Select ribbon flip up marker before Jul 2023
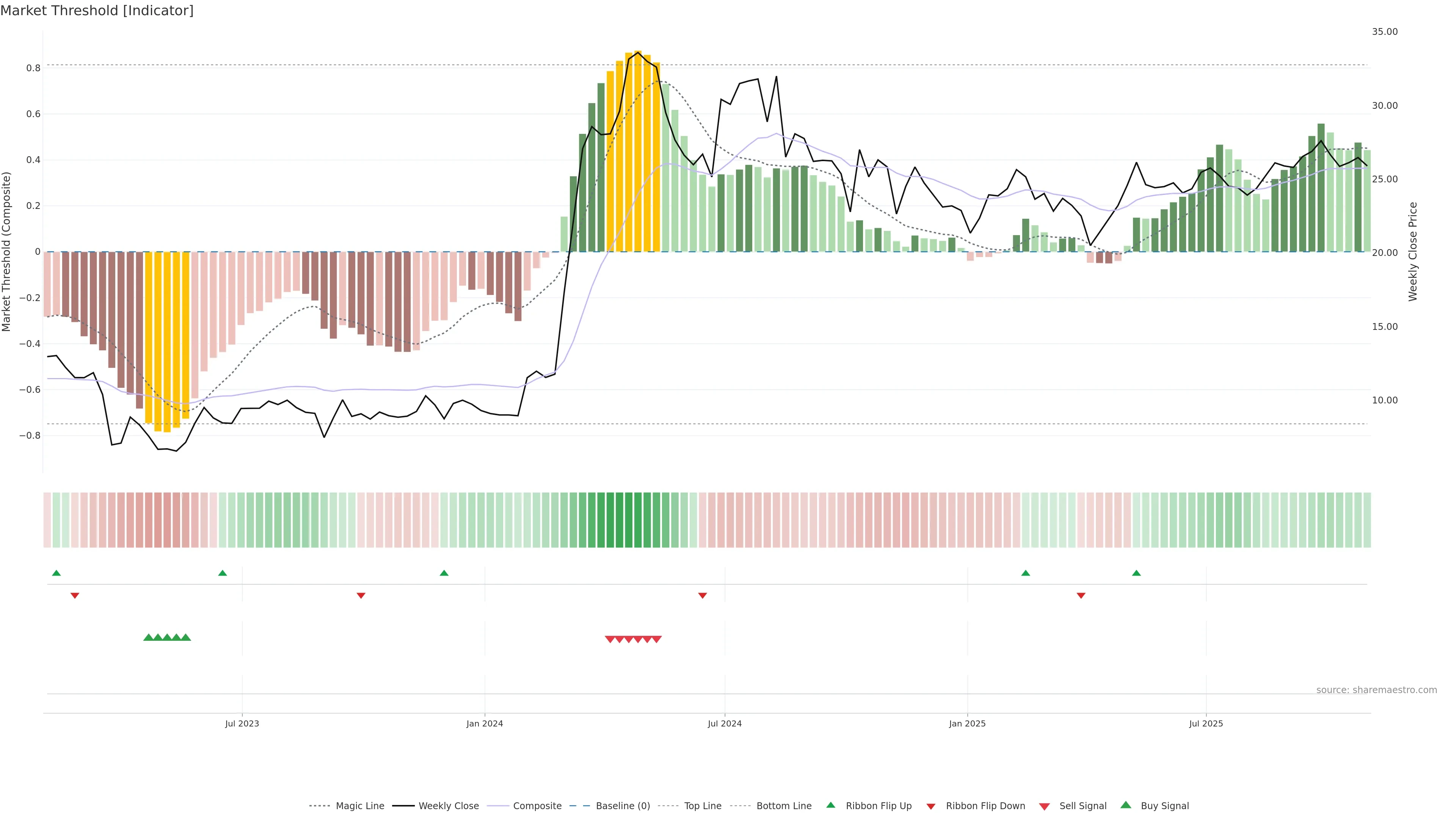Viewport: 1456px width, 819px height. tap(223, 573)
